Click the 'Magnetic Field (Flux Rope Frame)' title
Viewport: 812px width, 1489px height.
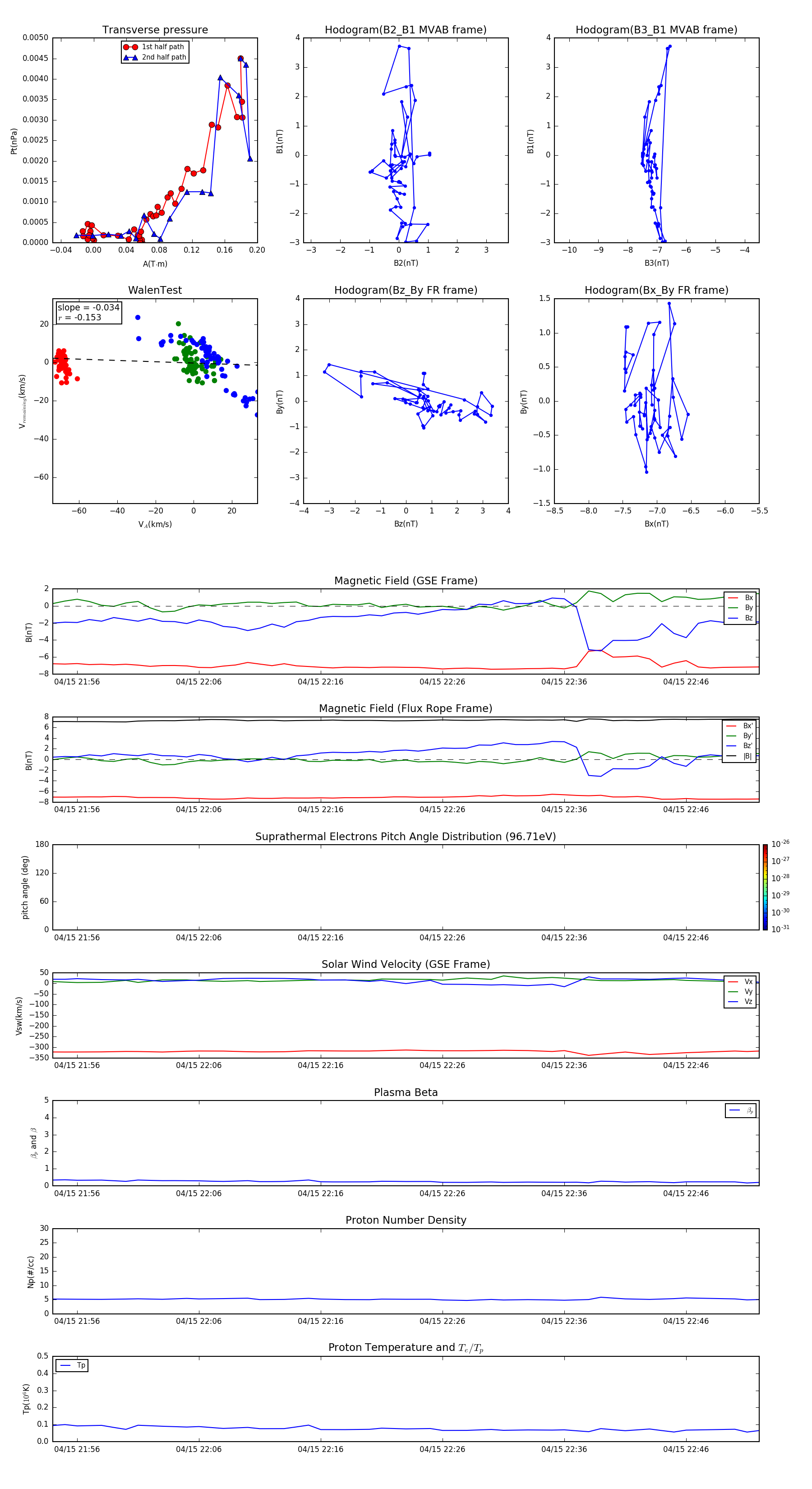(406, 709)
